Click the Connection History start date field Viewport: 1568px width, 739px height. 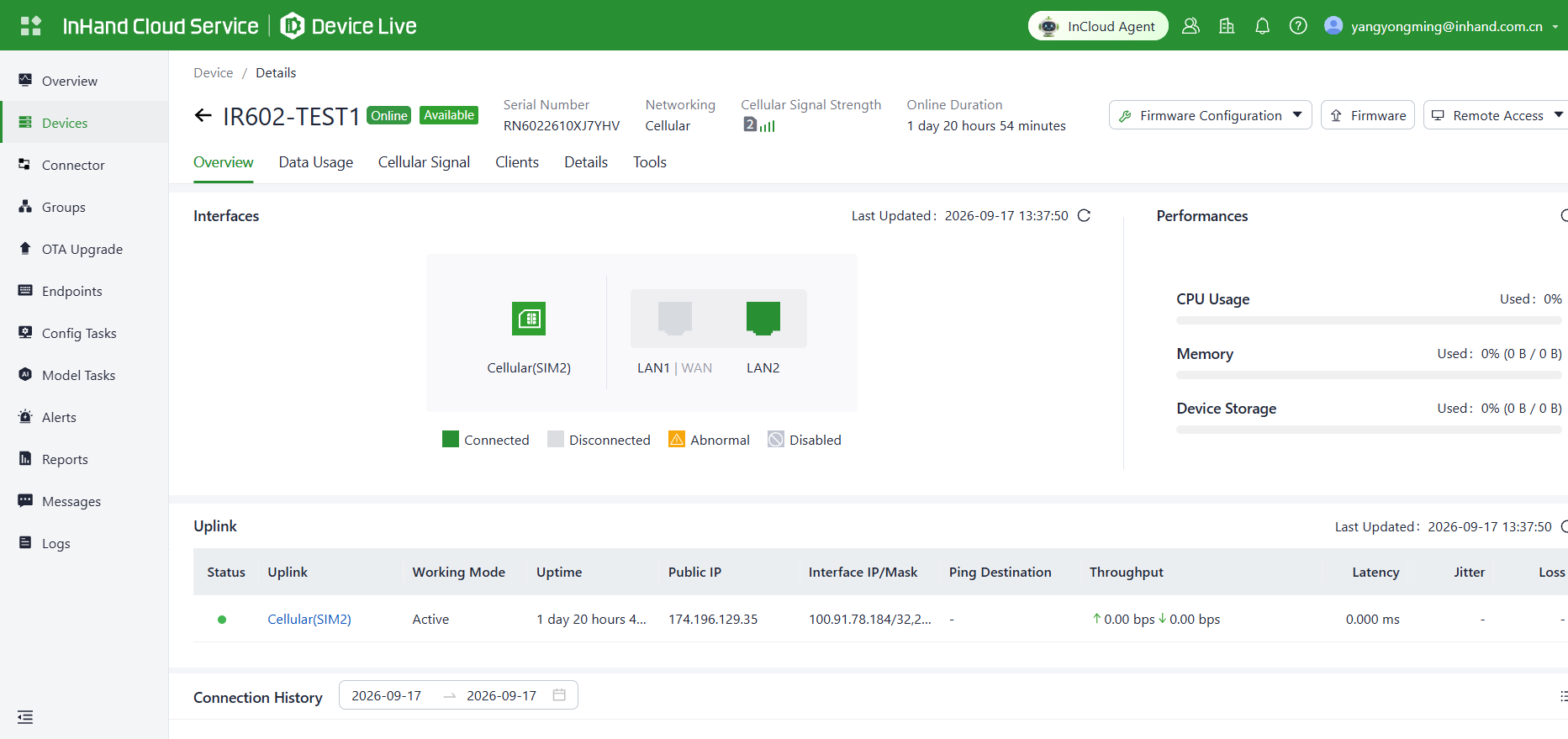coord(386,695)
